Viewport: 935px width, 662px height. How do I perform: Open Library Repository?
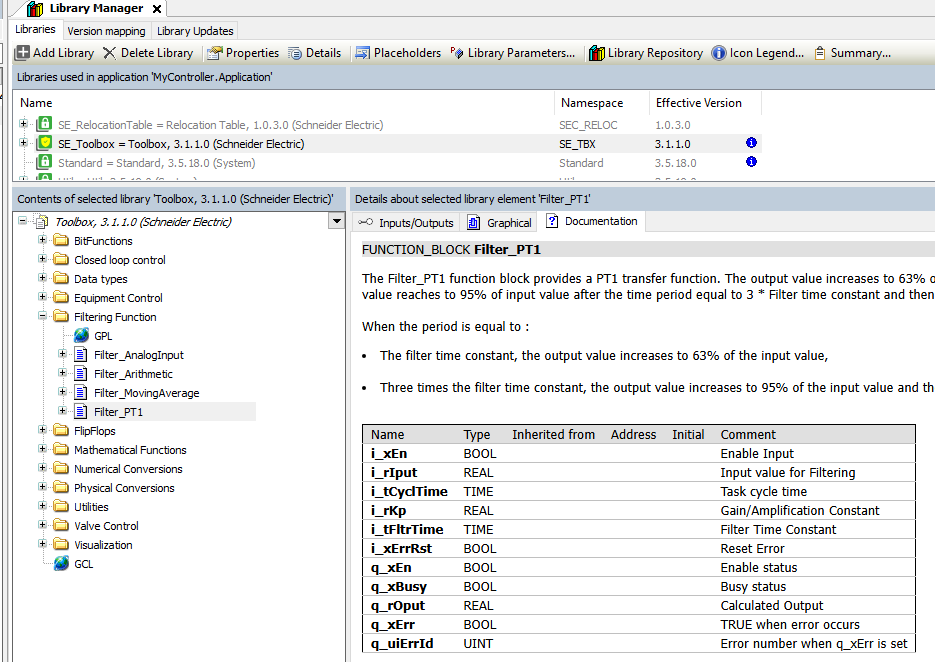597,53
